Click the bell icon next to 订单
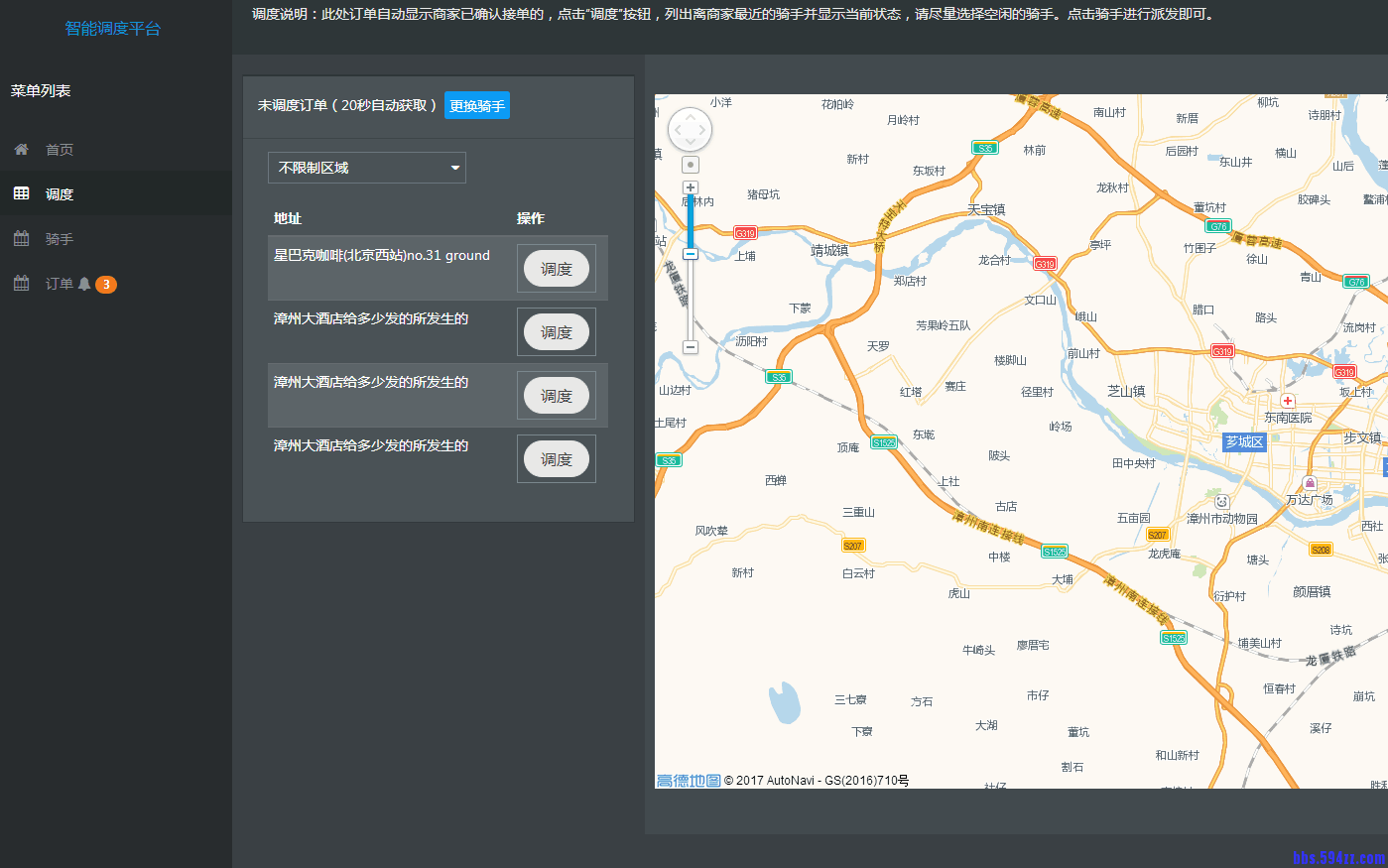The width and height of the screenshot is (1388, 868). pyautogui.click(x=84, y=284)
